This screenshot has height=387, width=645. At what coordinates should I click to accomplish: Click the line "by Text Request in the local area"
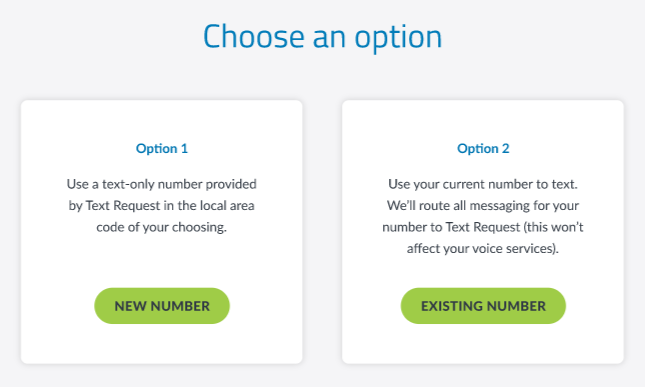point(162,206)
